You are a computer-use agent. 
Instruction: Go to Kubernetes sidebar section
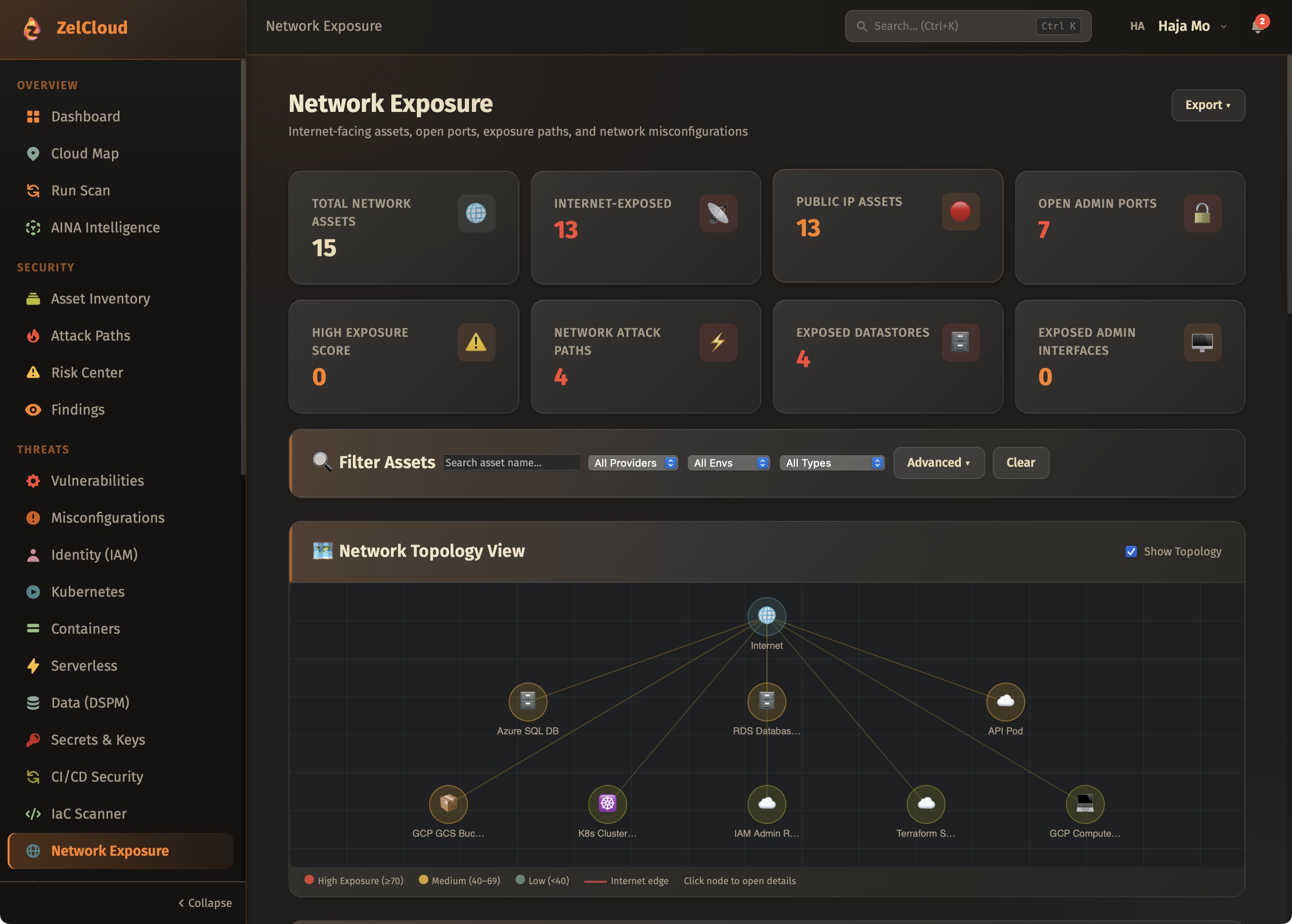click(x=88, y=591)
